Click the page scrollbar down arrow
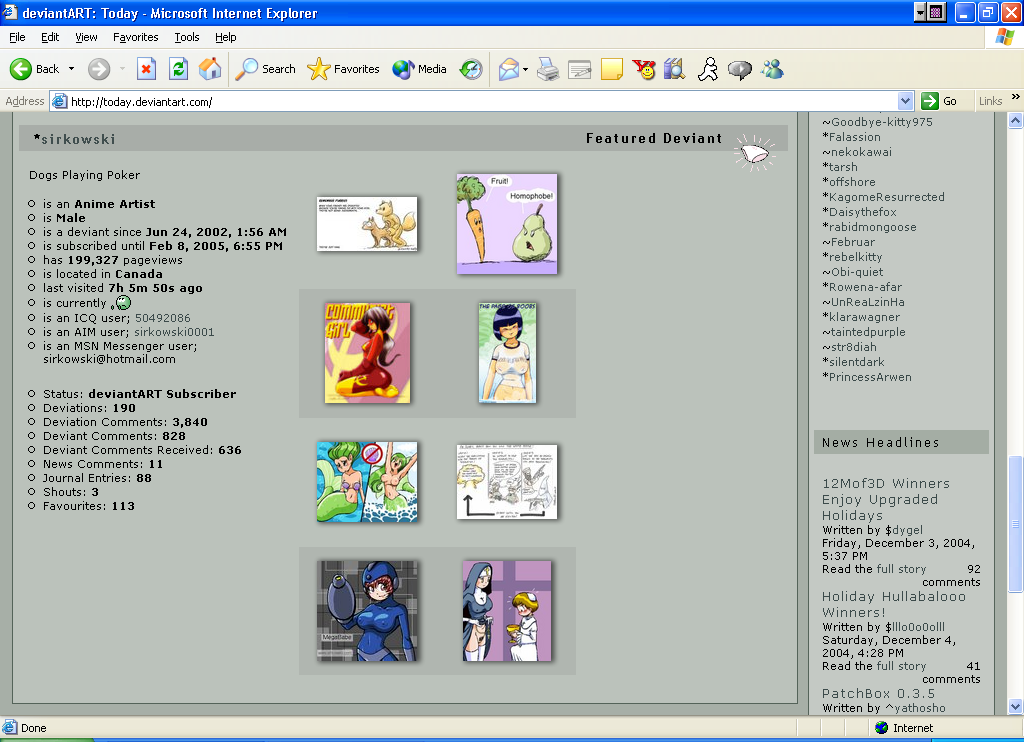Image resolution: width=1024 pixels, height=742 pixels. (x=1016, y=707)
